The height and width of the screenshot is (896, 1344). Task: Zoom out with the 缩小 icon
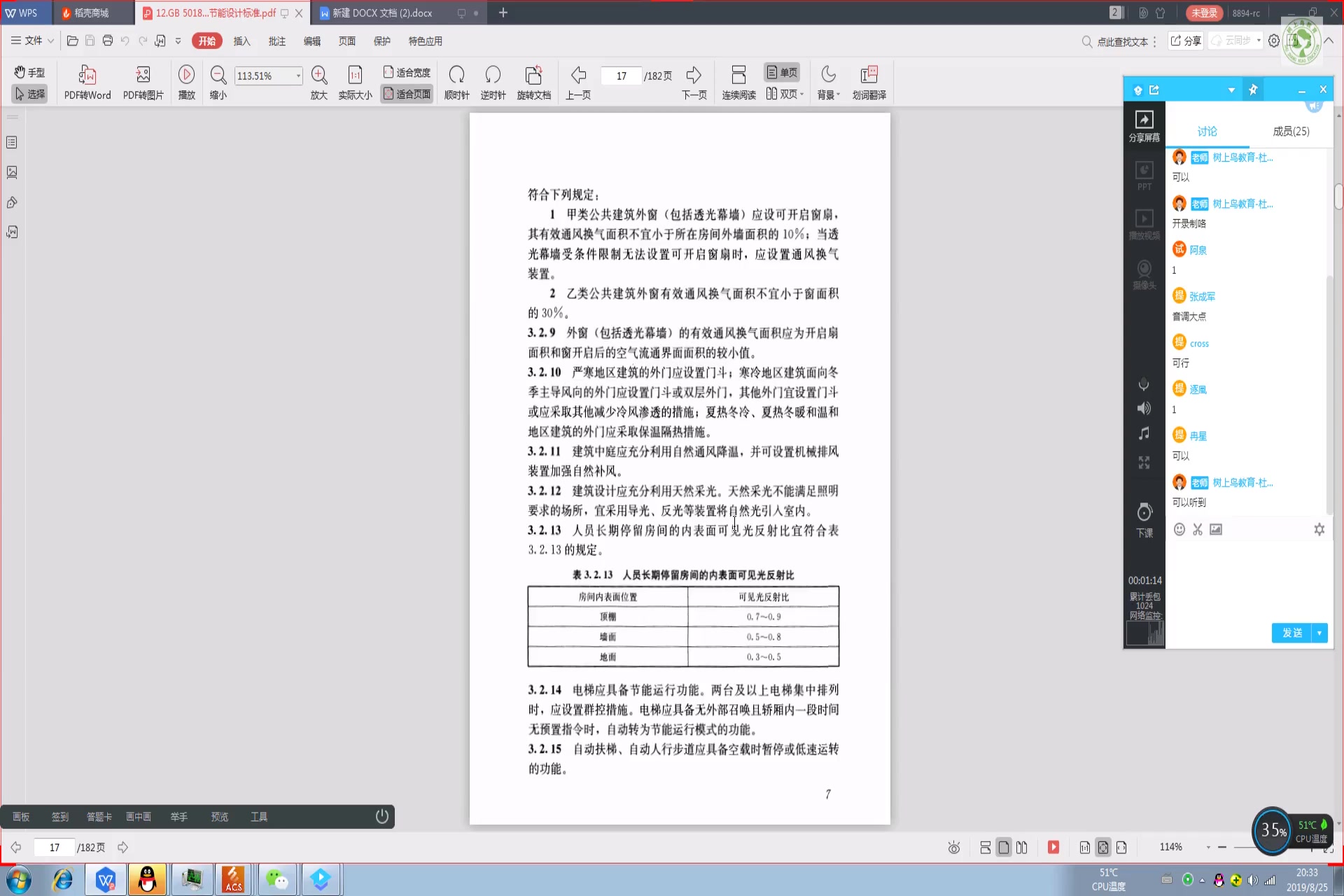pyautogui.click(x=218, y=83)
